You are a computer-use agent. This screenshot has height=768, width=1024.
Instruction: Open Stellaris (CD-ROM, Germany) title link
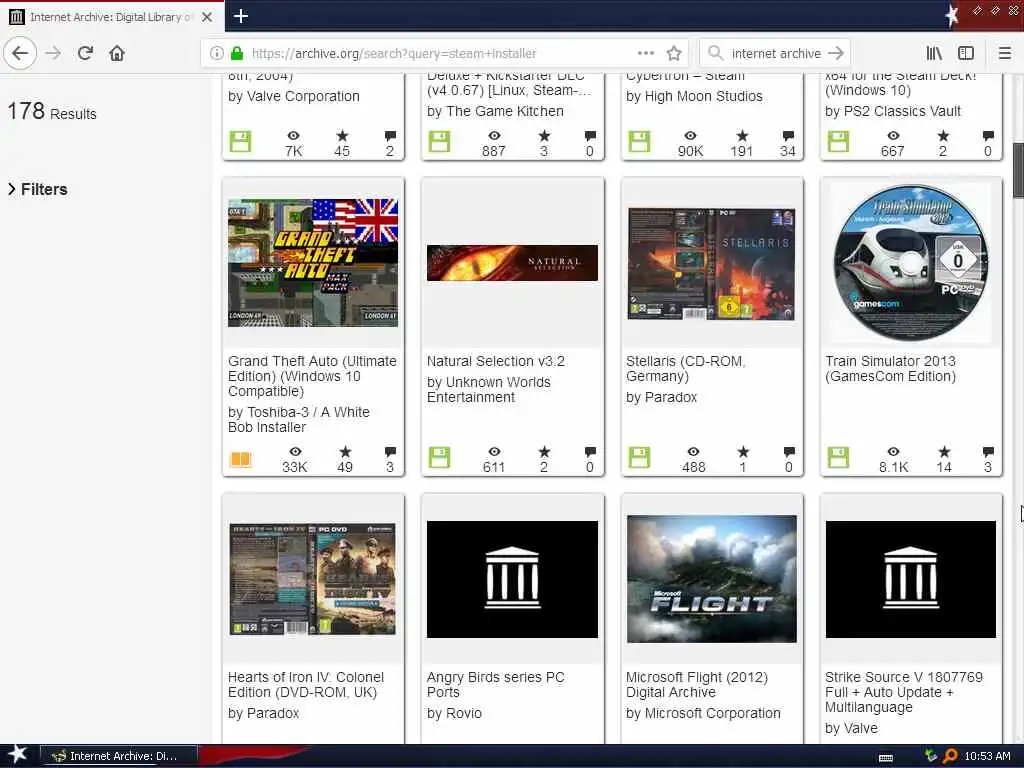click(686, 369)
